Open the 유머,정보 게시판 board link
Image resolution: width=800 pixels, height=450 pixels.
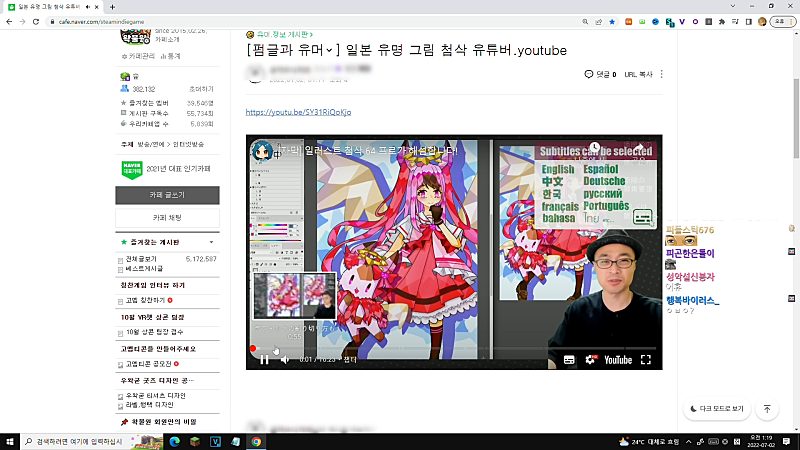(284, 34)
